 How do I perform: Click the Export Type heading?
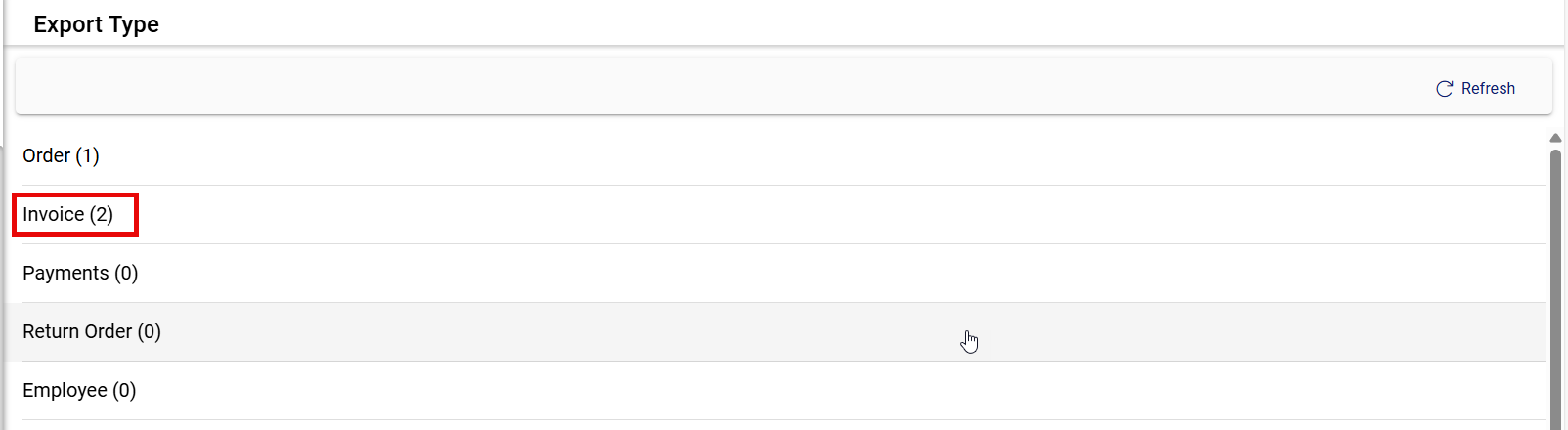coord(96,24)
